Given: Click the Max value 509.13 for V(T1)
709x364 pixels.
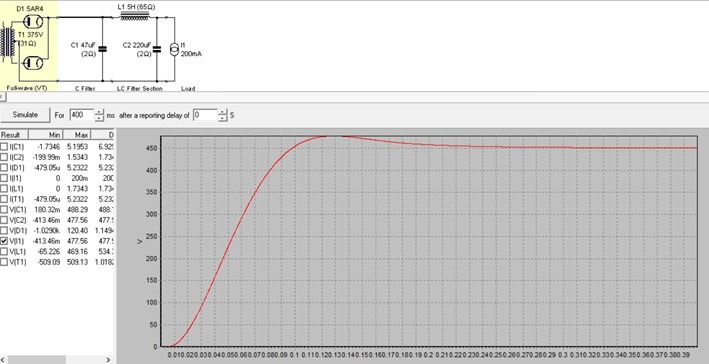Looking at the screenshot, I should coord(78,262).
